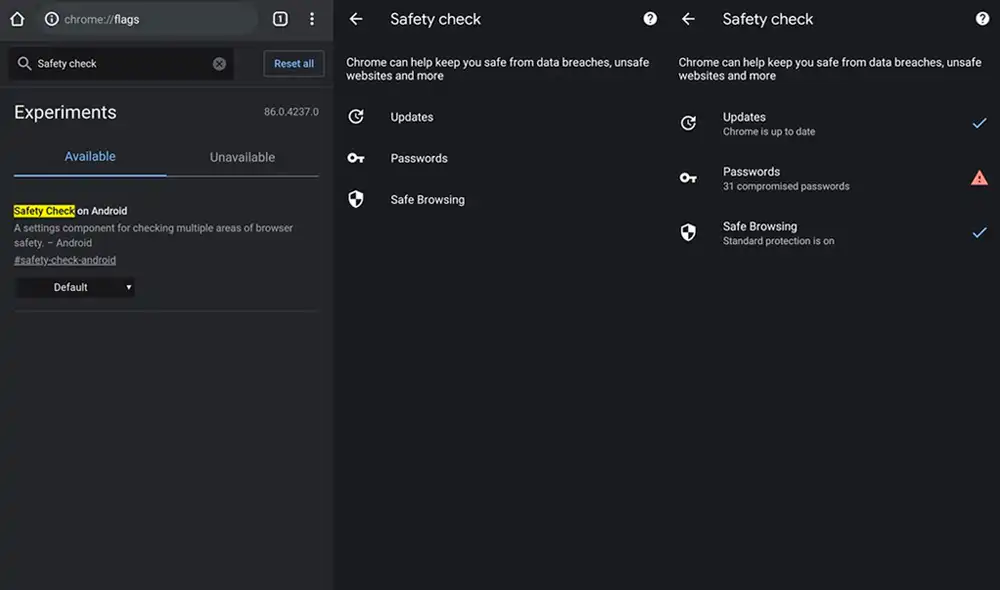Click the help question mark on Safety check
Viewport: 1000px width, 590px height.
[651, 18]
